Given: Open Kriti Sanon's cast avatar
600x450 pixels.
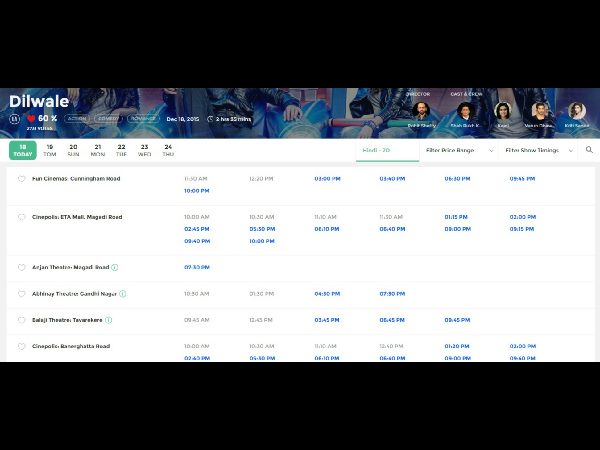Looking at the screenshot, I should (577, 111).
